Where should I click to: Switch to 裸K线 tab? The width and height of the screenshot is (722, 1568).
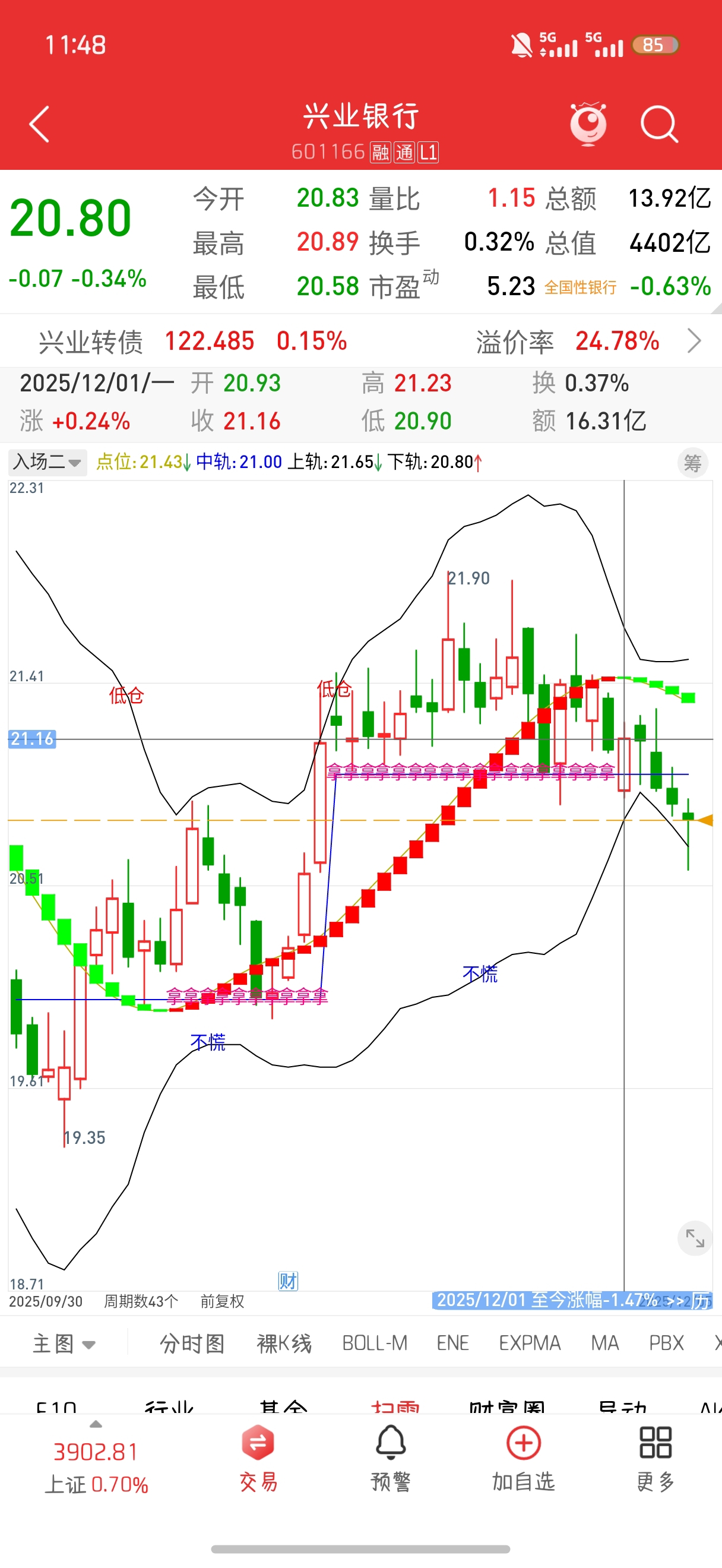pyautogui.click(x=284, y=1343)
